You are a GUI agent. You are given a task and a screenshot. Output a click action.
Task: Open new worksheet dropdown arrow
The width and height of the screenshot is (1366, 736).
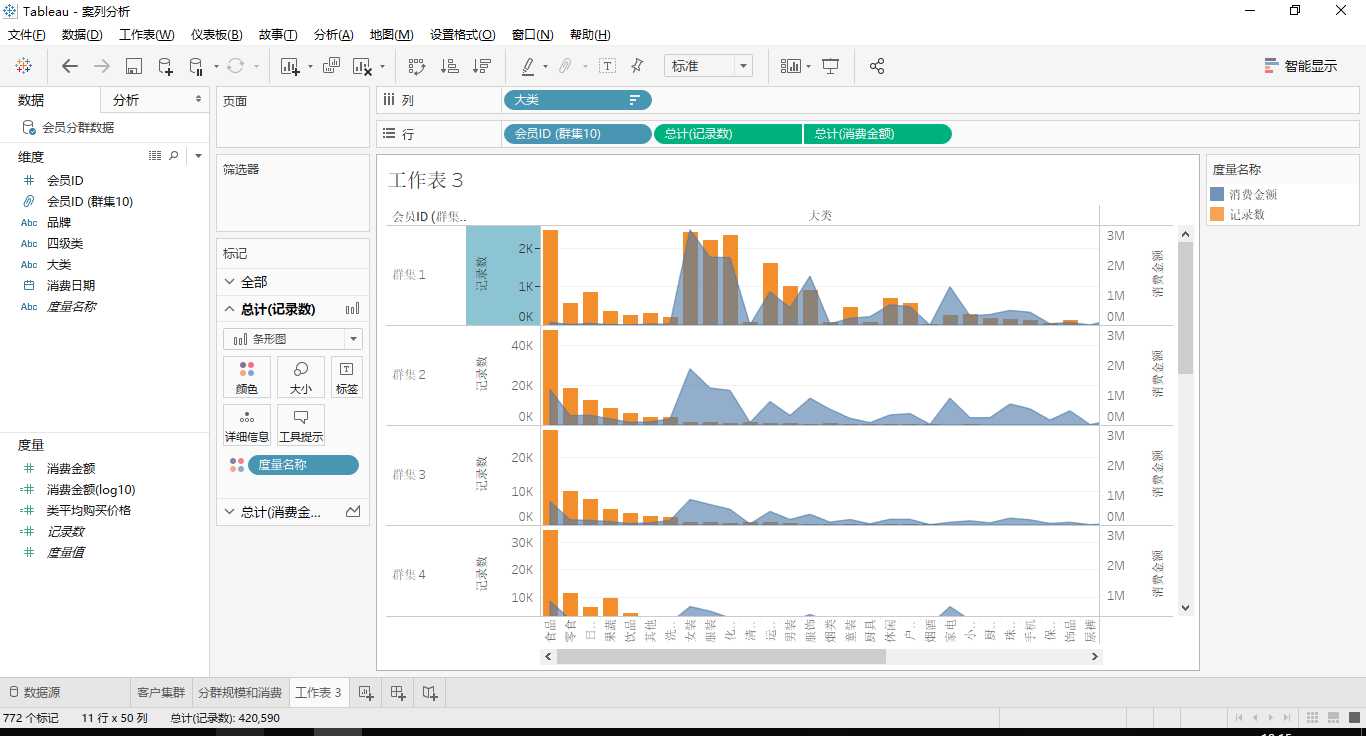coord(310,67)
